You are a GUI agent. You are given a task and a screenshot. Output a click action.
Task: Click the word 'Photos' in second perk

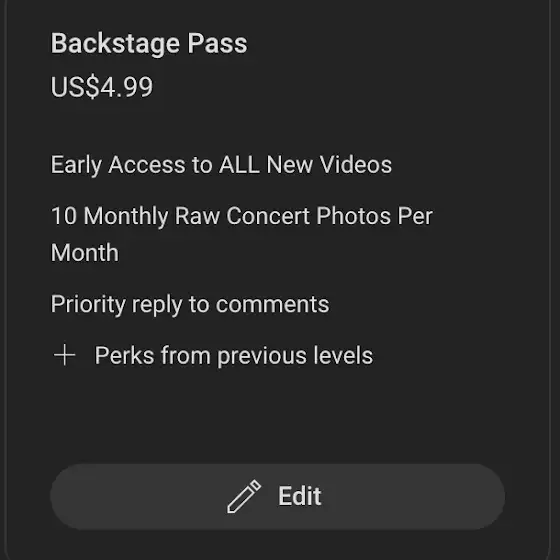click(354, 216)
